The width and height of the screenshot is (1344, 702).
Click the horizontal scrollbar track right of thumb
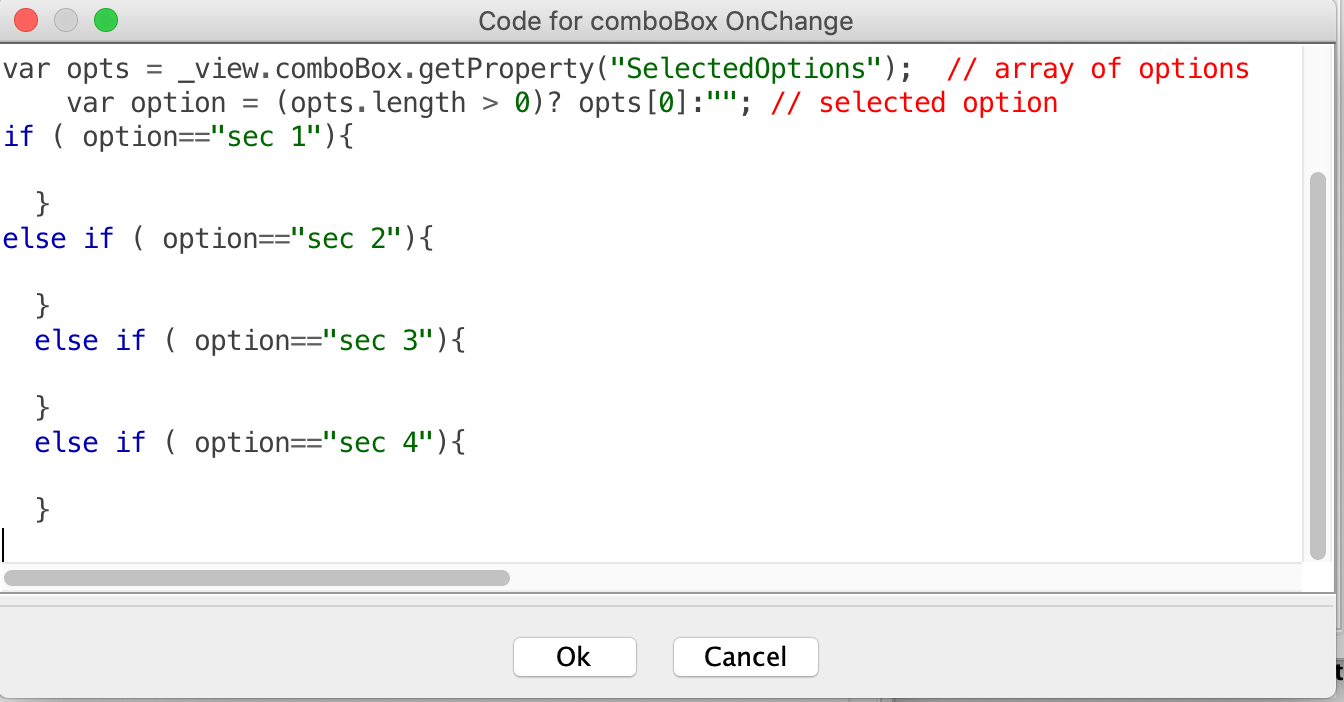pos(900,577)
